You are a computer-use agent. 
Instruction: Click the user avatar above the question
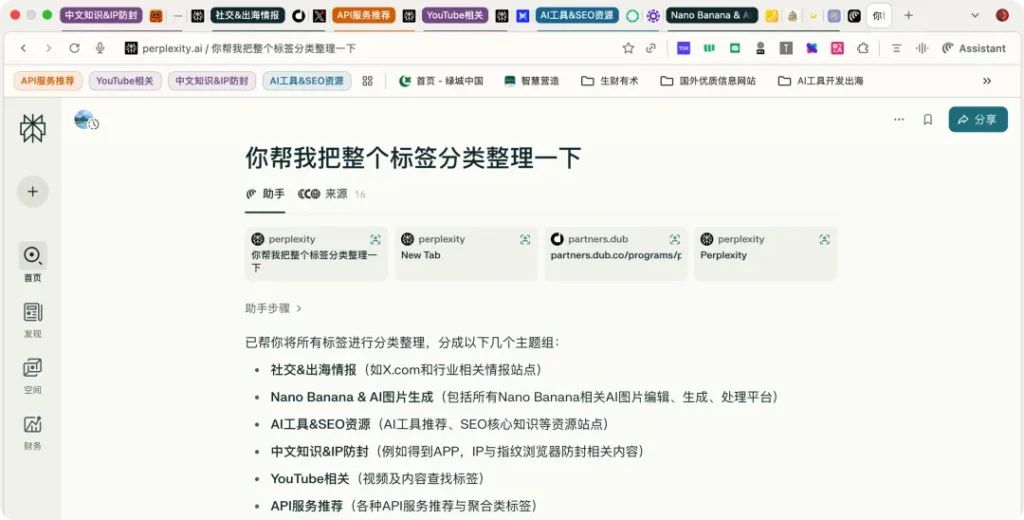(x=86, y=120)
